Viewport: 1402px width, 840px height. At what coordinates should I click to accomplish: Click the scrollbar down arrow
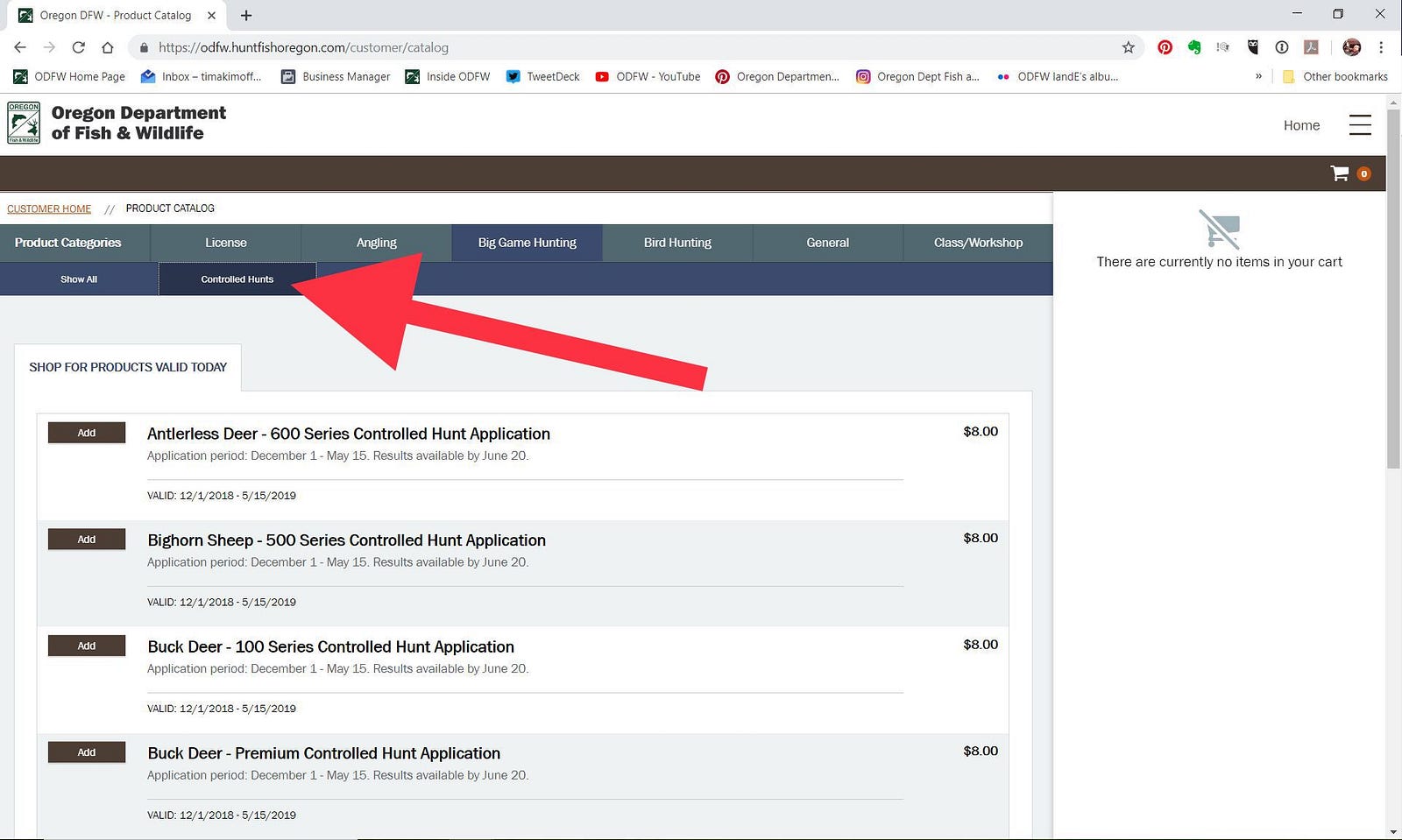[x=1394, y=832]
